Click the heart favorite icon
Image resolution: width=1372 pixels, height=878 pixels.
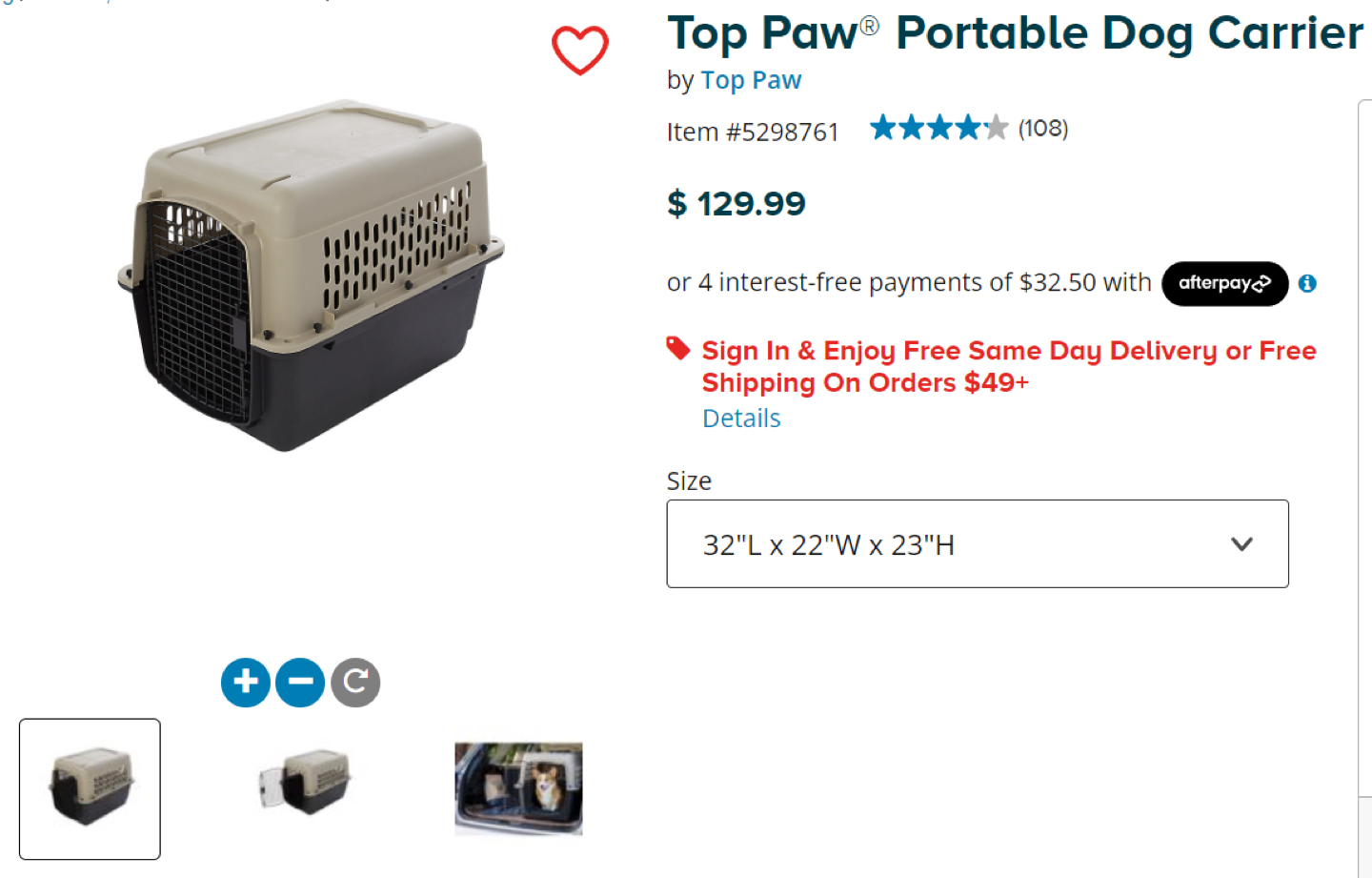579,50
